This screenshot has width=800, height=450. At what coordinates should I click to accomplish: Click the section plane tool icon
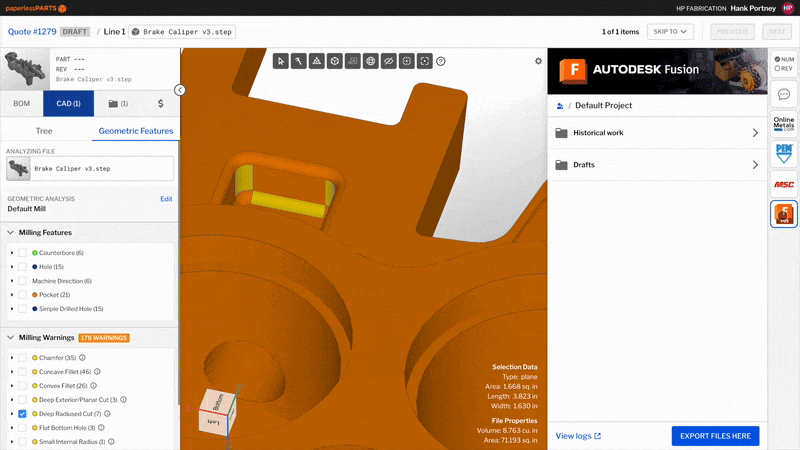(353, 61)
